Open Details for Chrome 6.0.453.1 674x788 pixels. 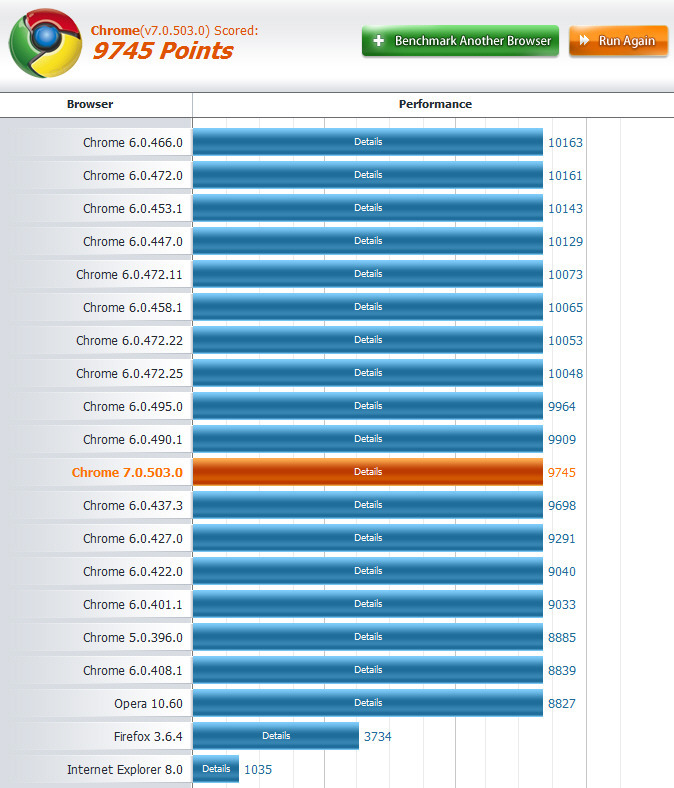368,208
